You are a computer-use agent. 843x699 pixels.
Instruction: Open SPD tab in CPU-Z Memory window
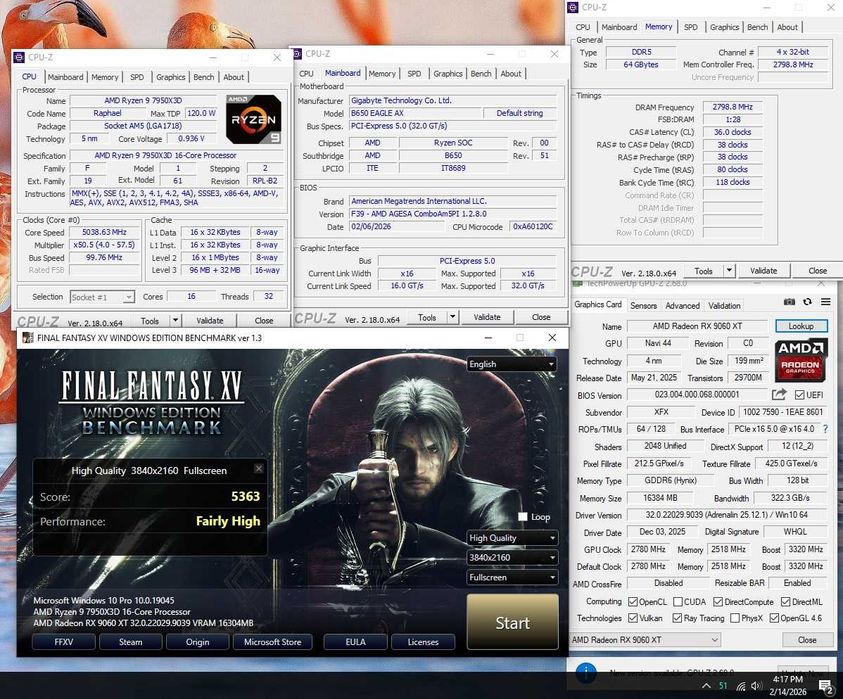(690, 27)
